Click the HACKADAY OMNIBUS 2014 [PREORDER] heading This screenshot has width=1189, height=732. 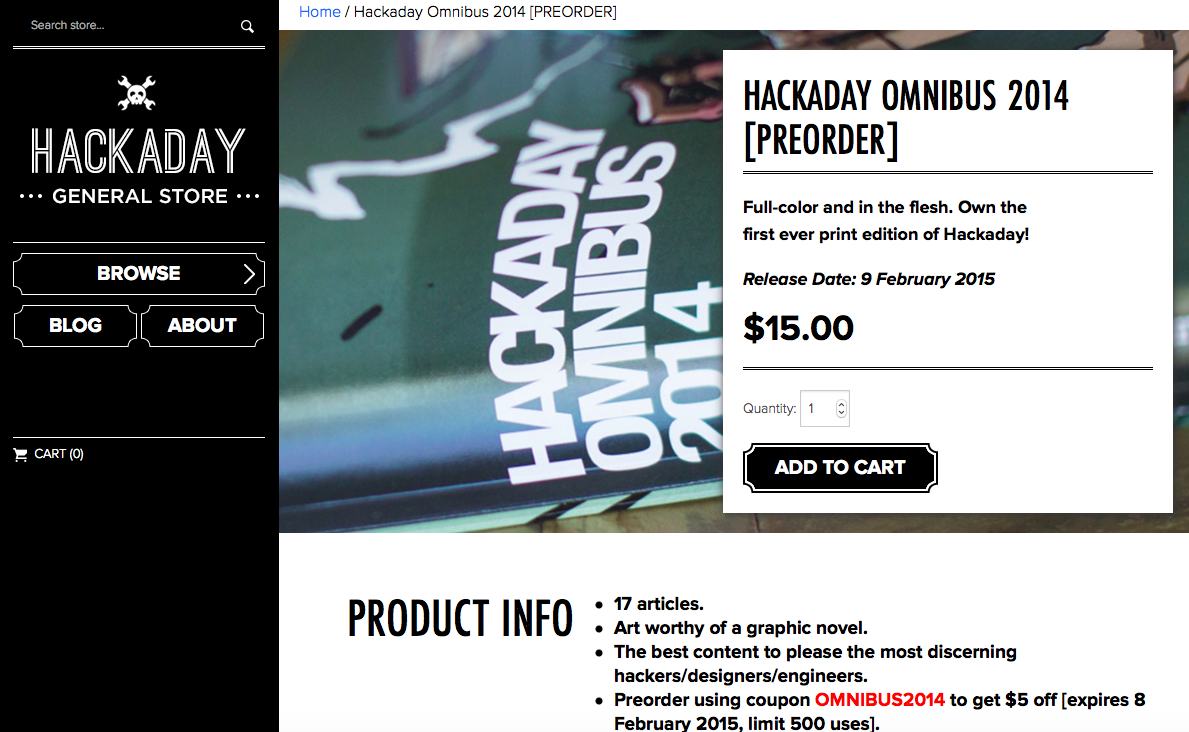pos(905,119)
